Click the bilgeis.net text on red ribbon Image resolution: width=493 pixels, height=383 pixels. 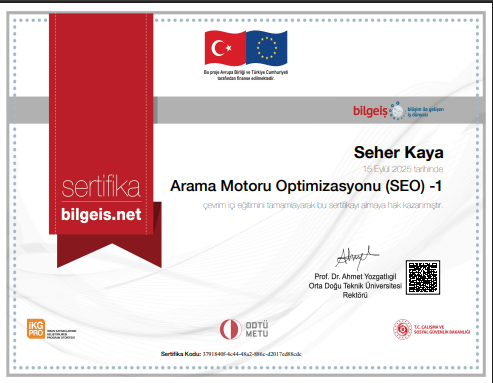point(101,215)
